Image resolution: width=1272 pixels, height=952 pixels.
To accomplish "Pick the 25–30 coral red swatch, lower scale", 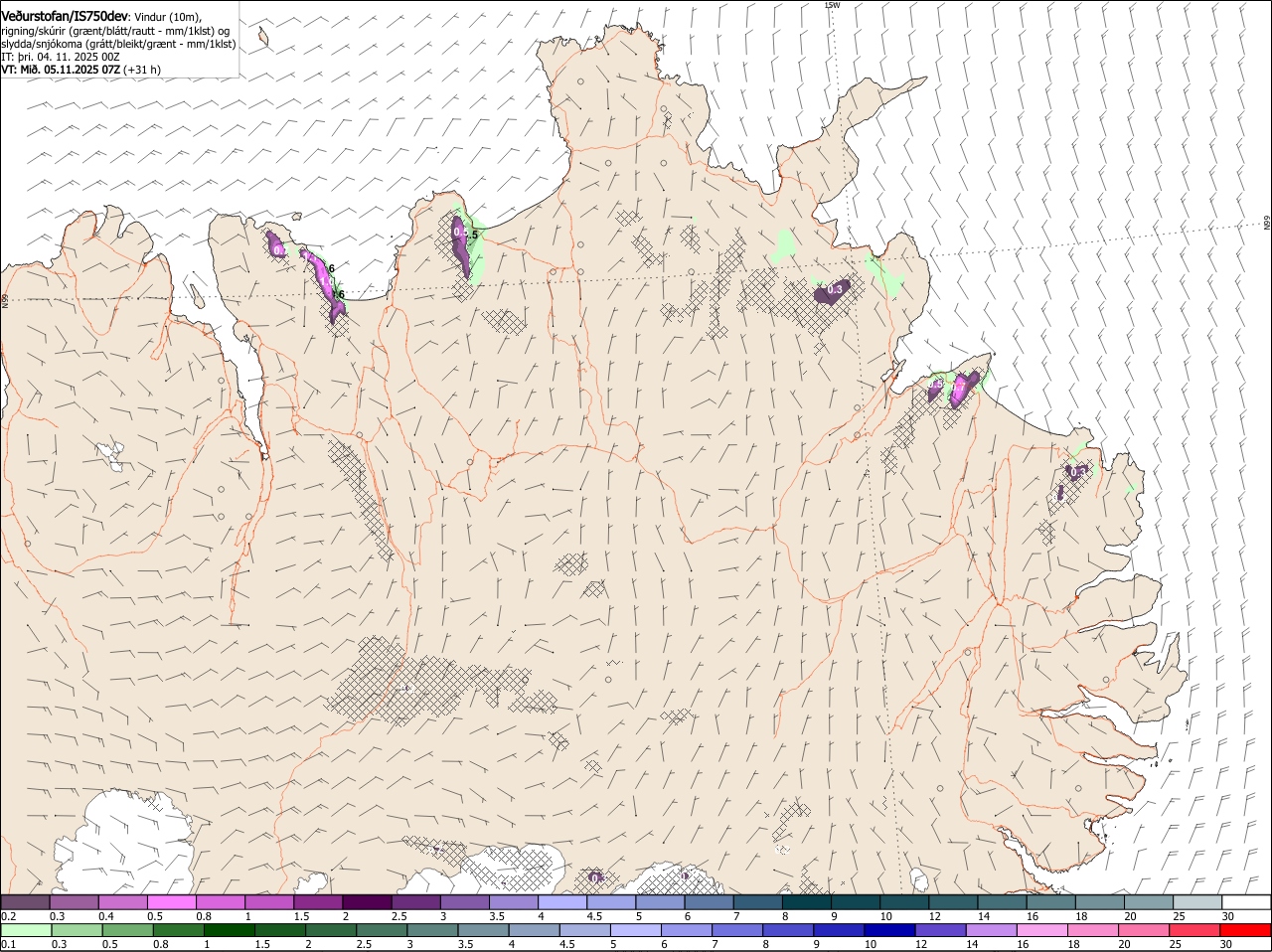I will pyautogui.click(x=1194, y=931).
